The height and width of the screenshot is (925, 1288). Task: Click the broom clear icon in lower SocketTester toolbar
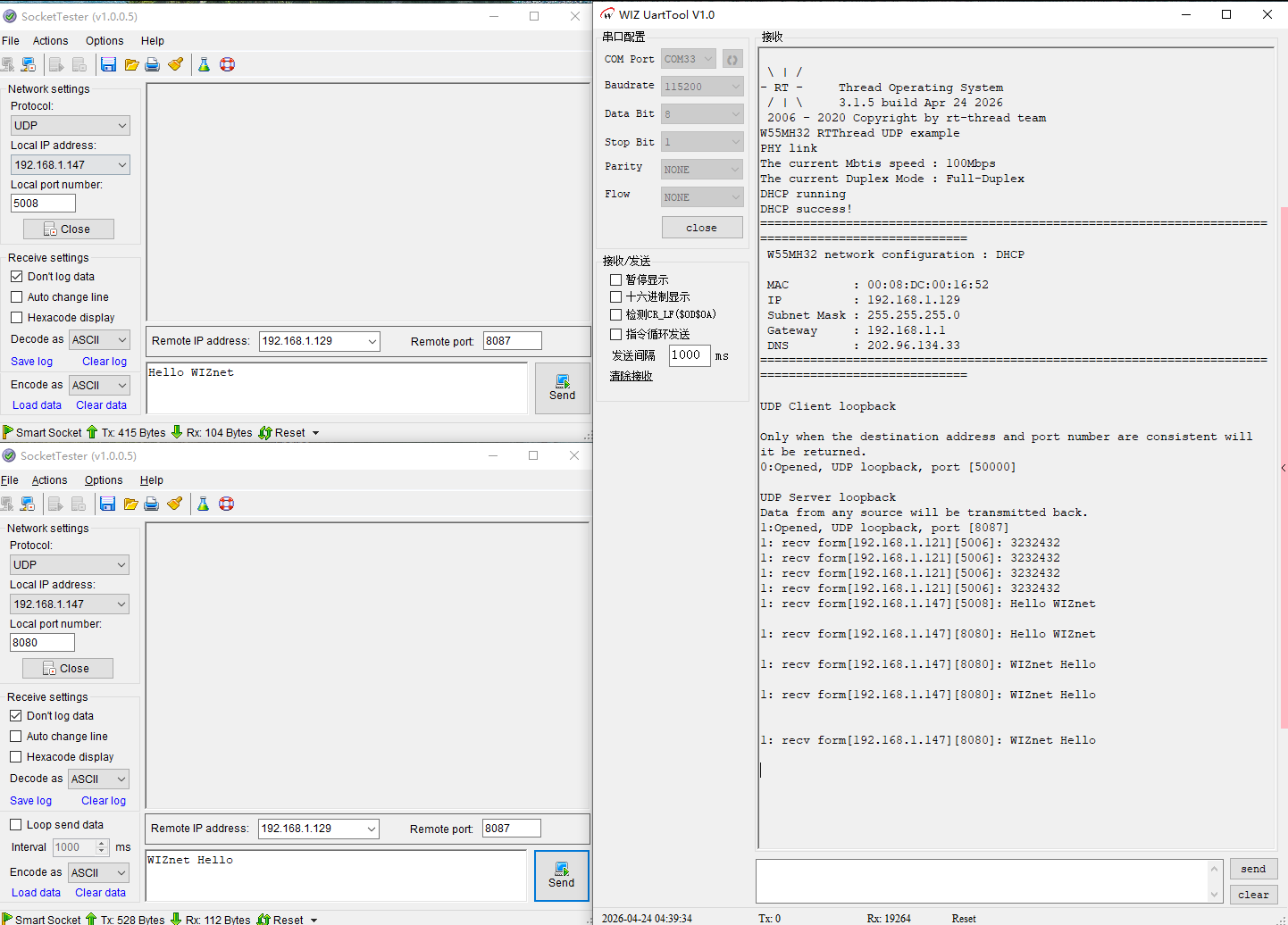[174, 504]
